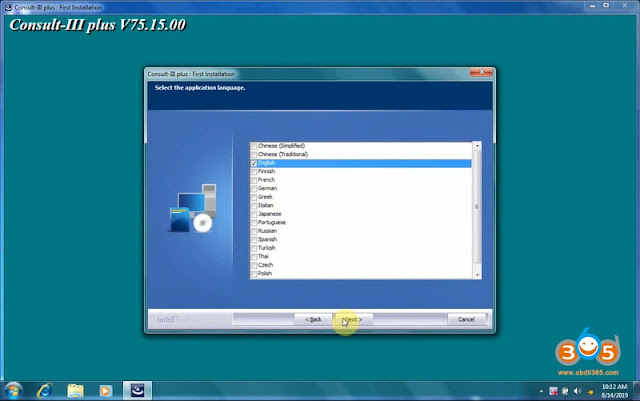Screen dimensions: 640x401
Task: Uncheck the English language checkbox
Action: pos(254,163)
